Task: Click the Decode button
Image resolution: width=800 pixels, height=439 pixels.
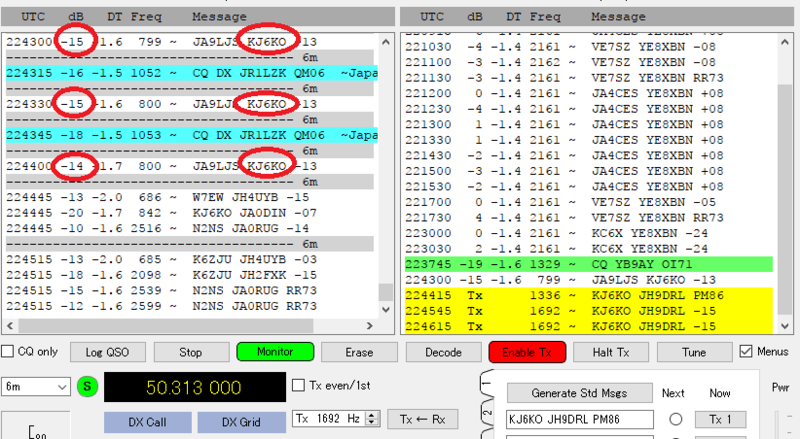Action: (443, 352)
